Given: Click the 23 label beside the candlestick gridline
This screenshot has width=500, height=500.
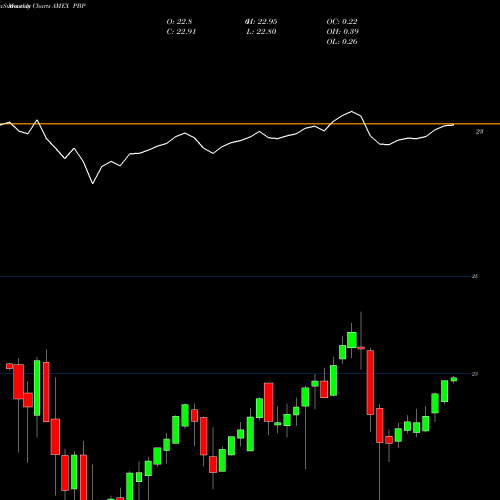Looking at the screenshot, I should [x=475, y=374].
